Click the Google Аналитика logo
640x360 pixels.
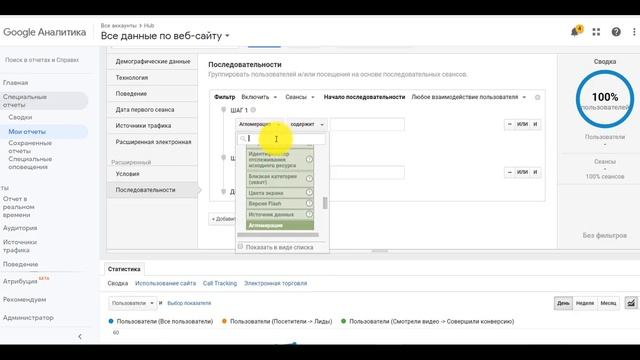44,32
